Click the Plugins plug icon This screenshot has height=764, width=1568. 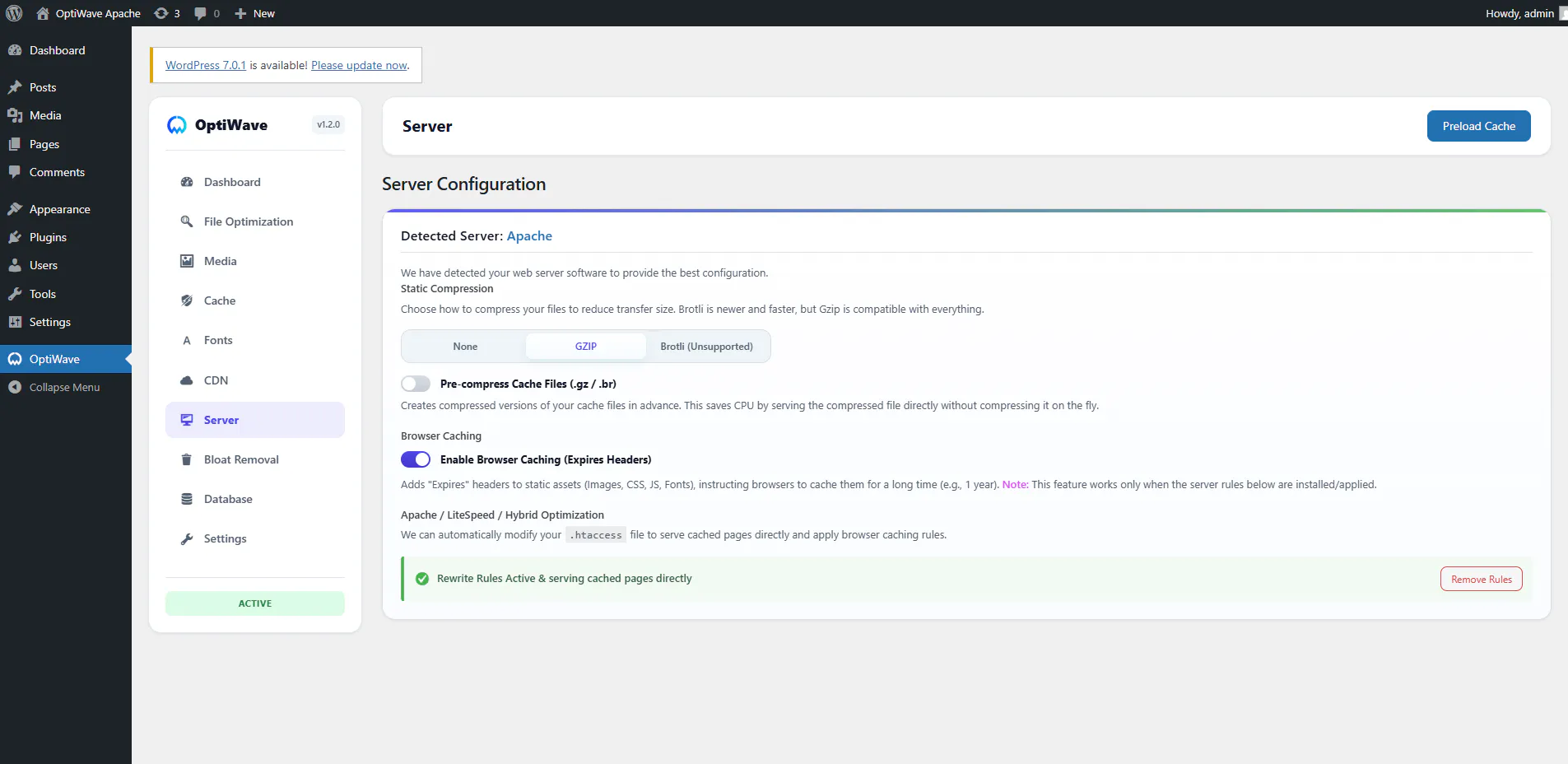15,237
